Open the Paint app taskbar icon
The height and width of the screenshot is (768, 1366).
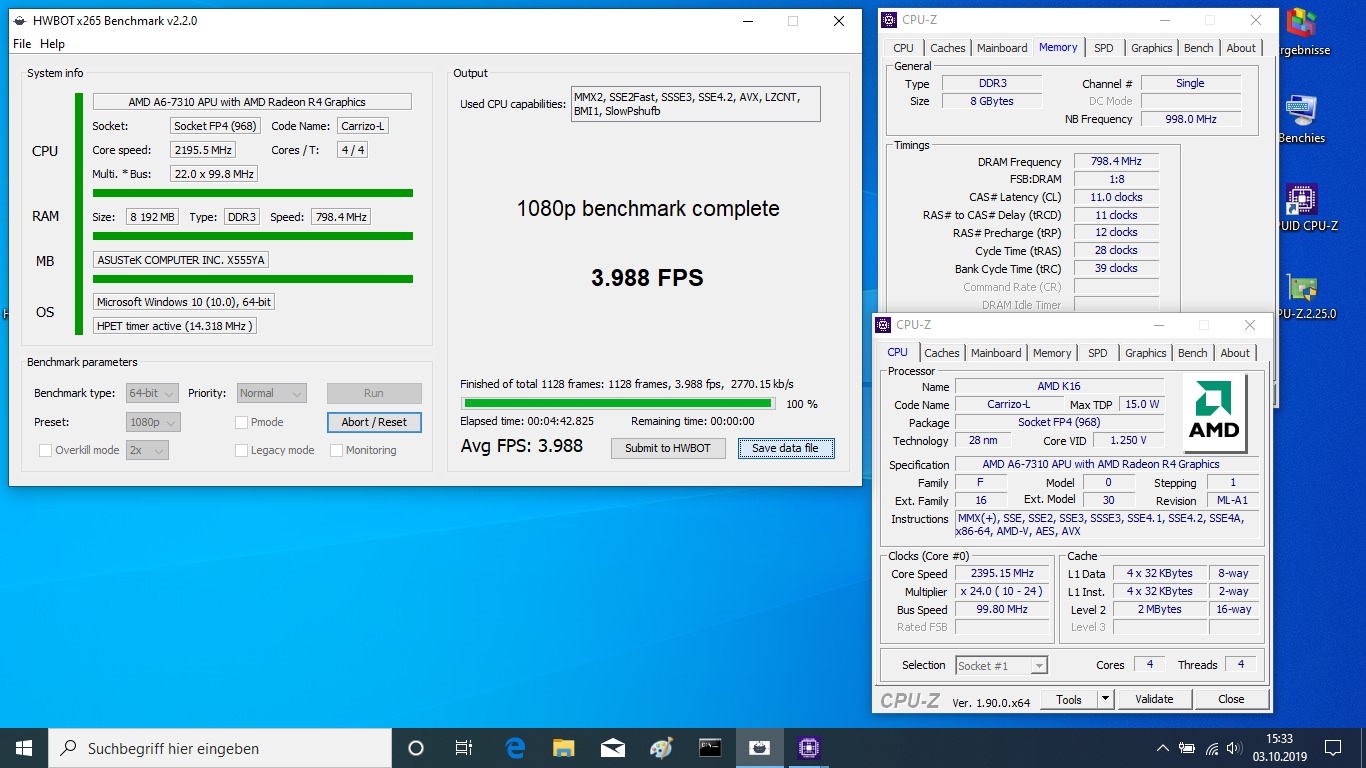661,748
